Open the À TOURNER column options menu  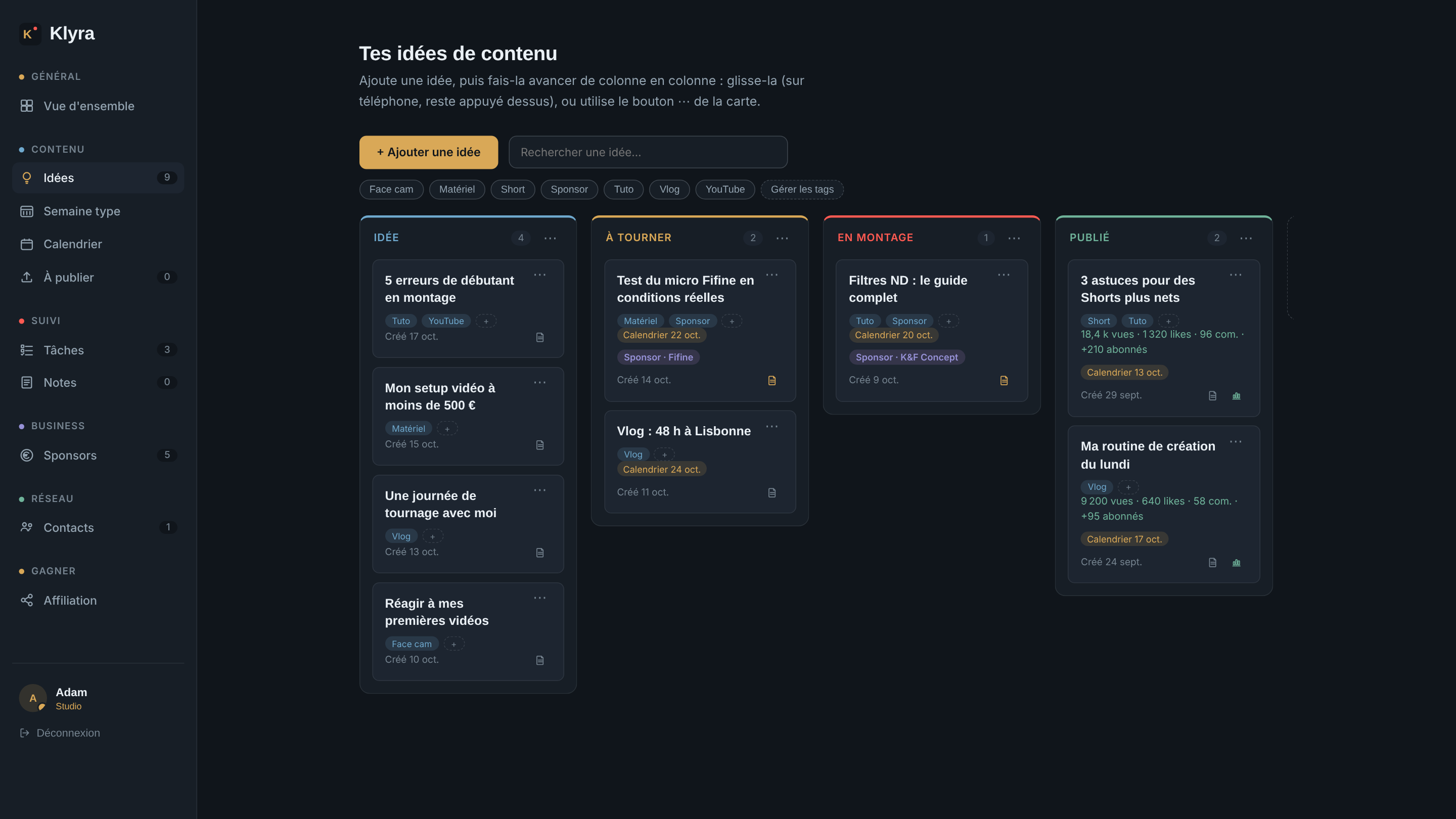point(782,239)
